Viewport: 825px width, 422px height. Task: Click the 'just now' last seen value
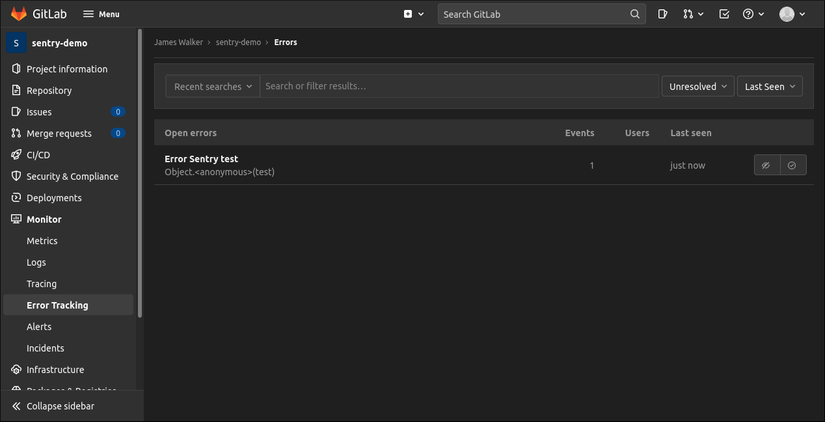click(x=687, y=165)
